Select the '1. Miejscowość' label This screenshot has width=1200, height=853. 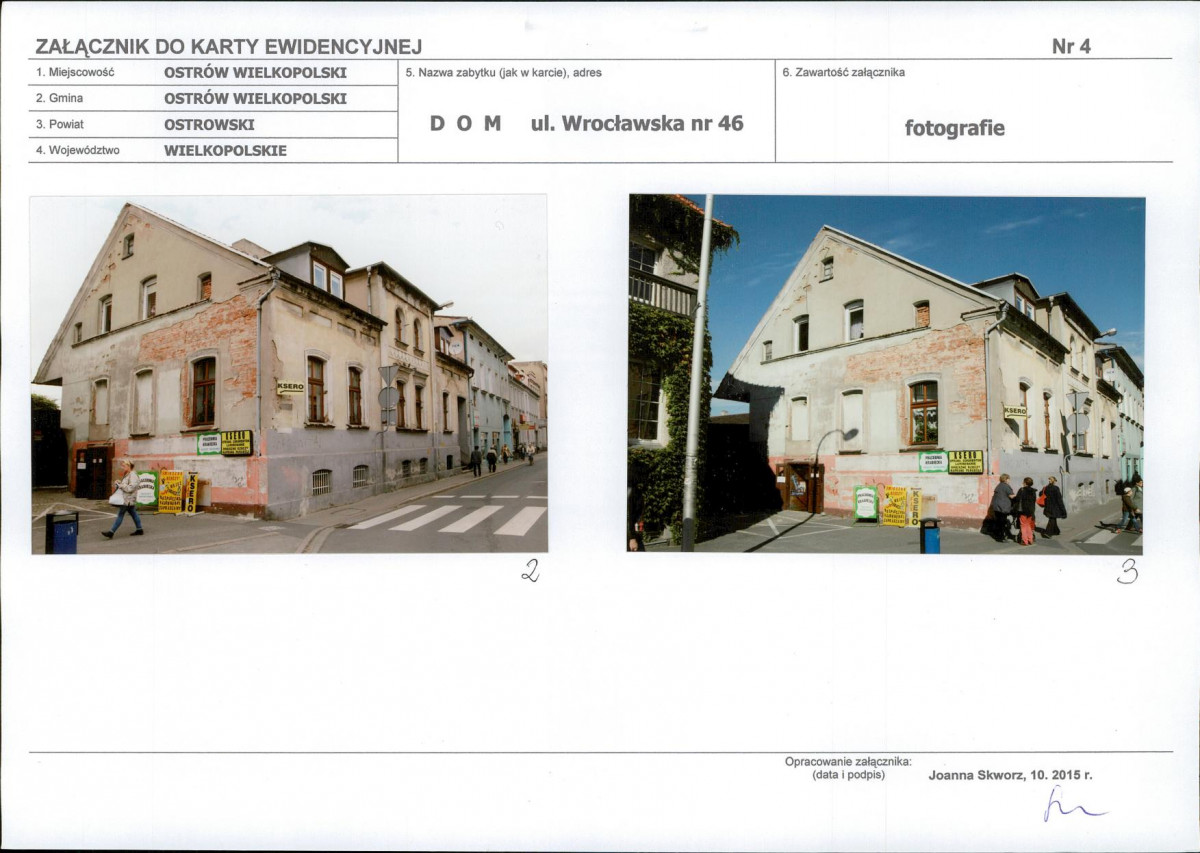tap(75, 73)
